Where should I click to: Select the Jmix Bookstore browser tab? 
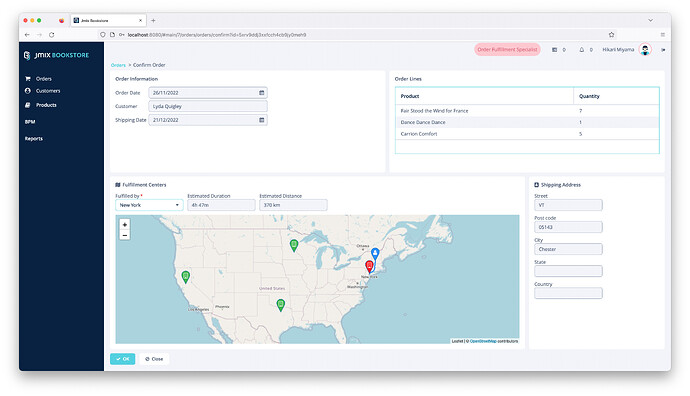click(x=108, y=21)
